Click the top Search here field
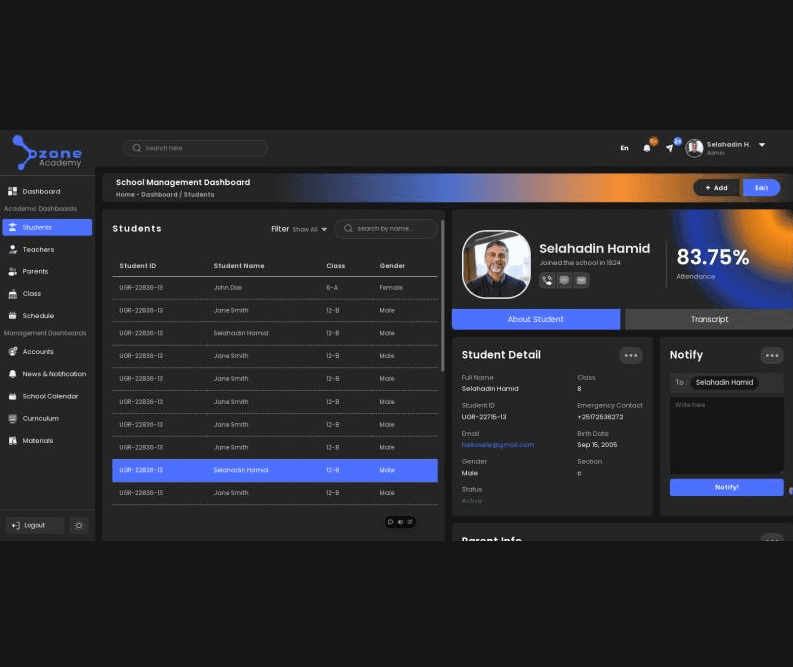Image resolution: width=793 pixels, height=667 pixels. click(195, 148)
